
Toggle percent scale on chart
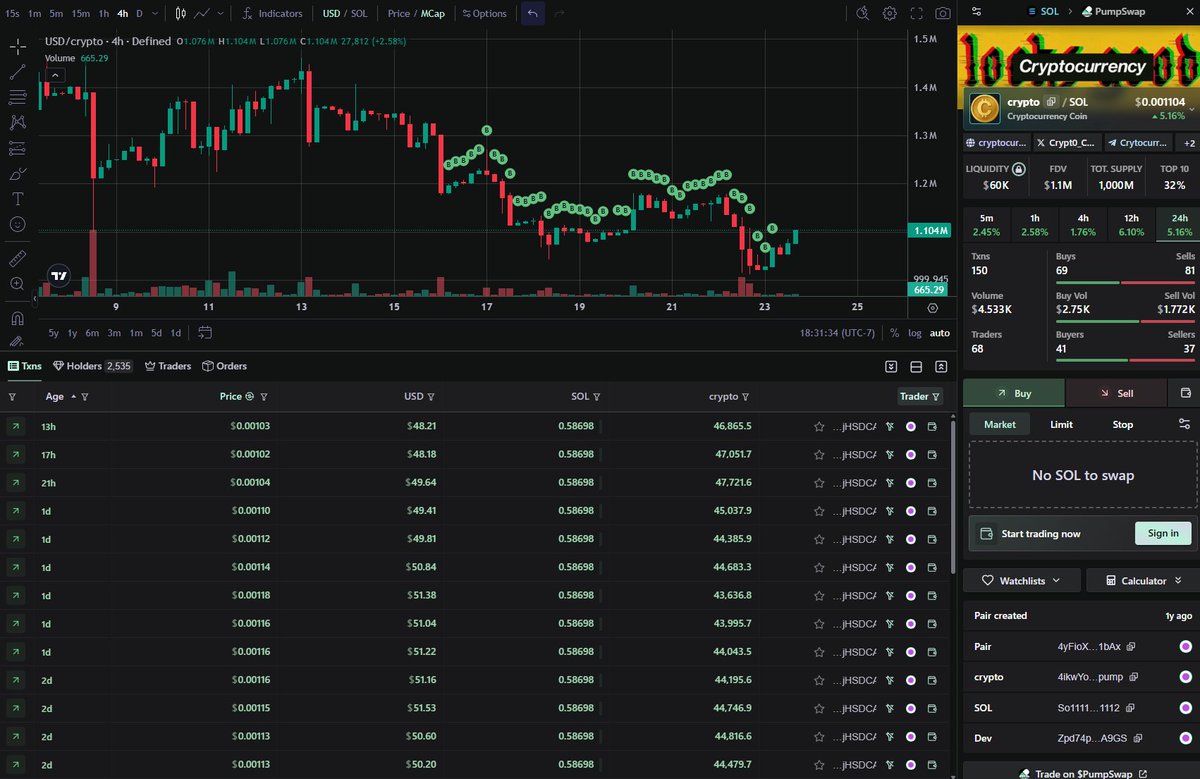pos(894,333)
